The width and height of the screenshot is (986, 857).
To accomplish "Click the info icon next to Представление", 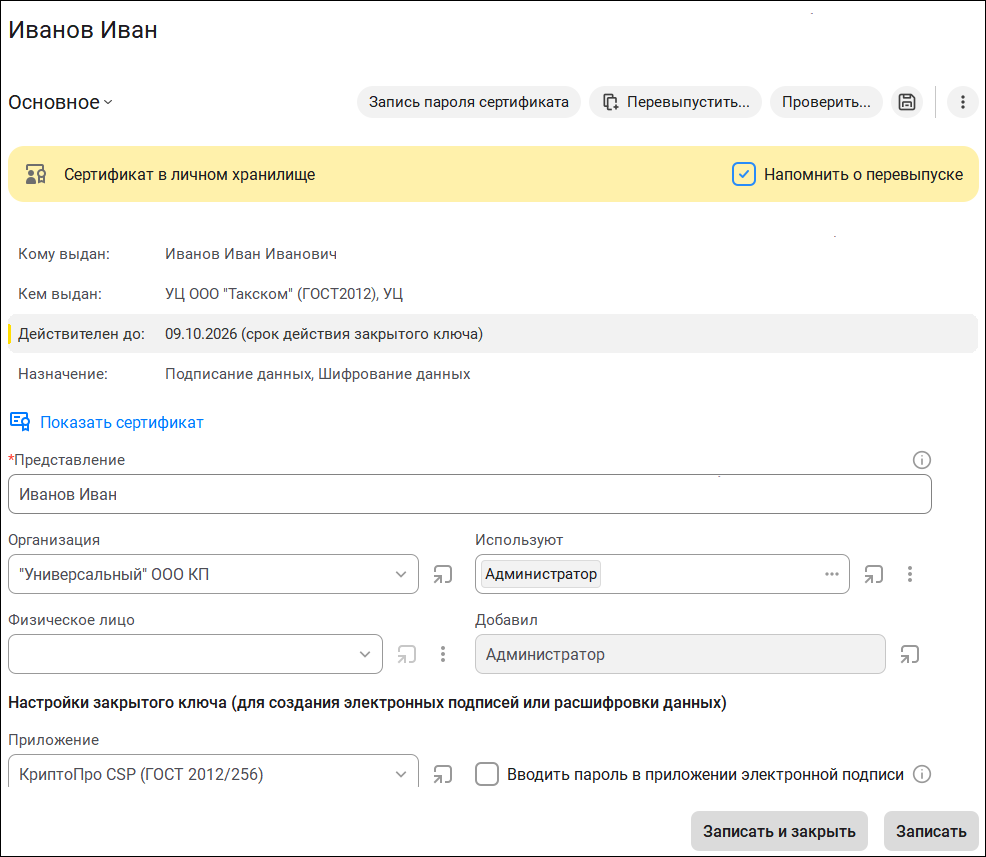I will click(x=921, y=460).
